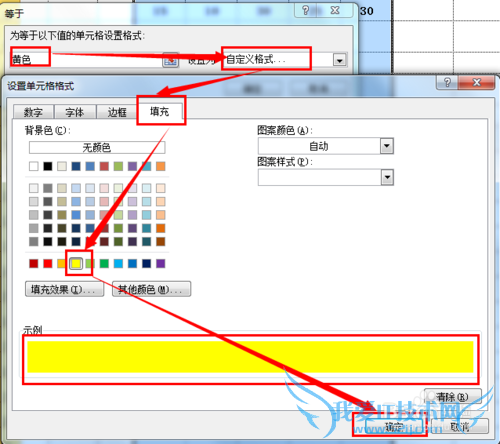Select orange swatch in top theme row

161,166
